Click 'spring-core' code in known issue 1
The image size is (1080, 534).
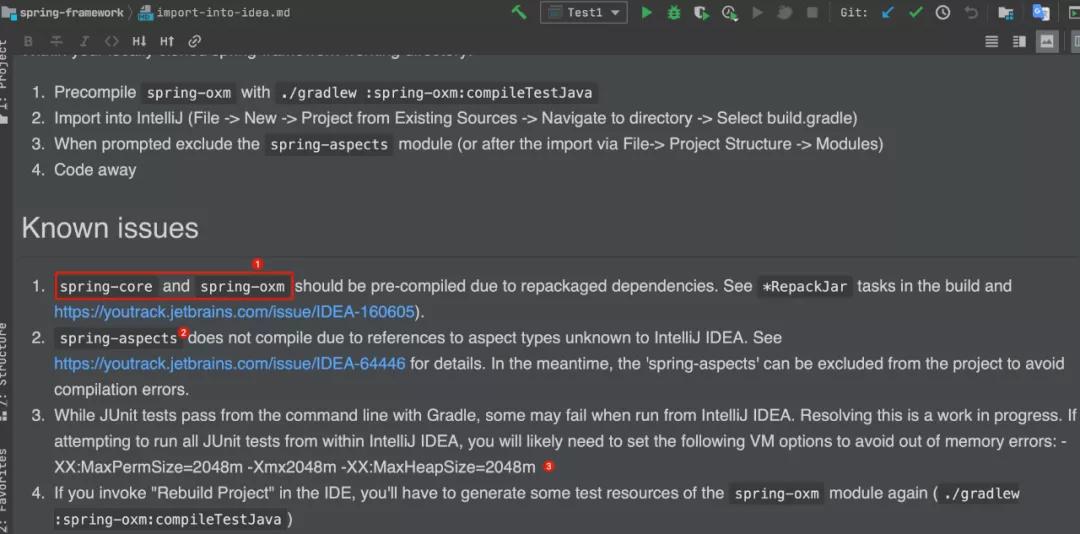click(107, 287)
